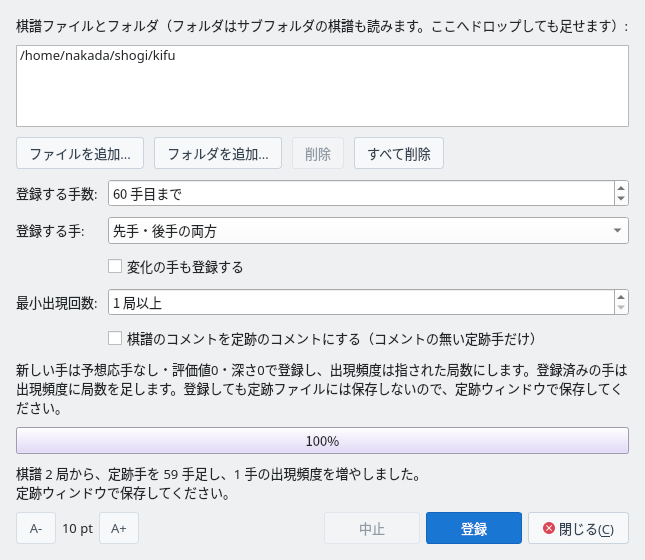Viewport: 645px width, 560px height.
Task: Click the blue 登録 button
Action: (474, 528)
